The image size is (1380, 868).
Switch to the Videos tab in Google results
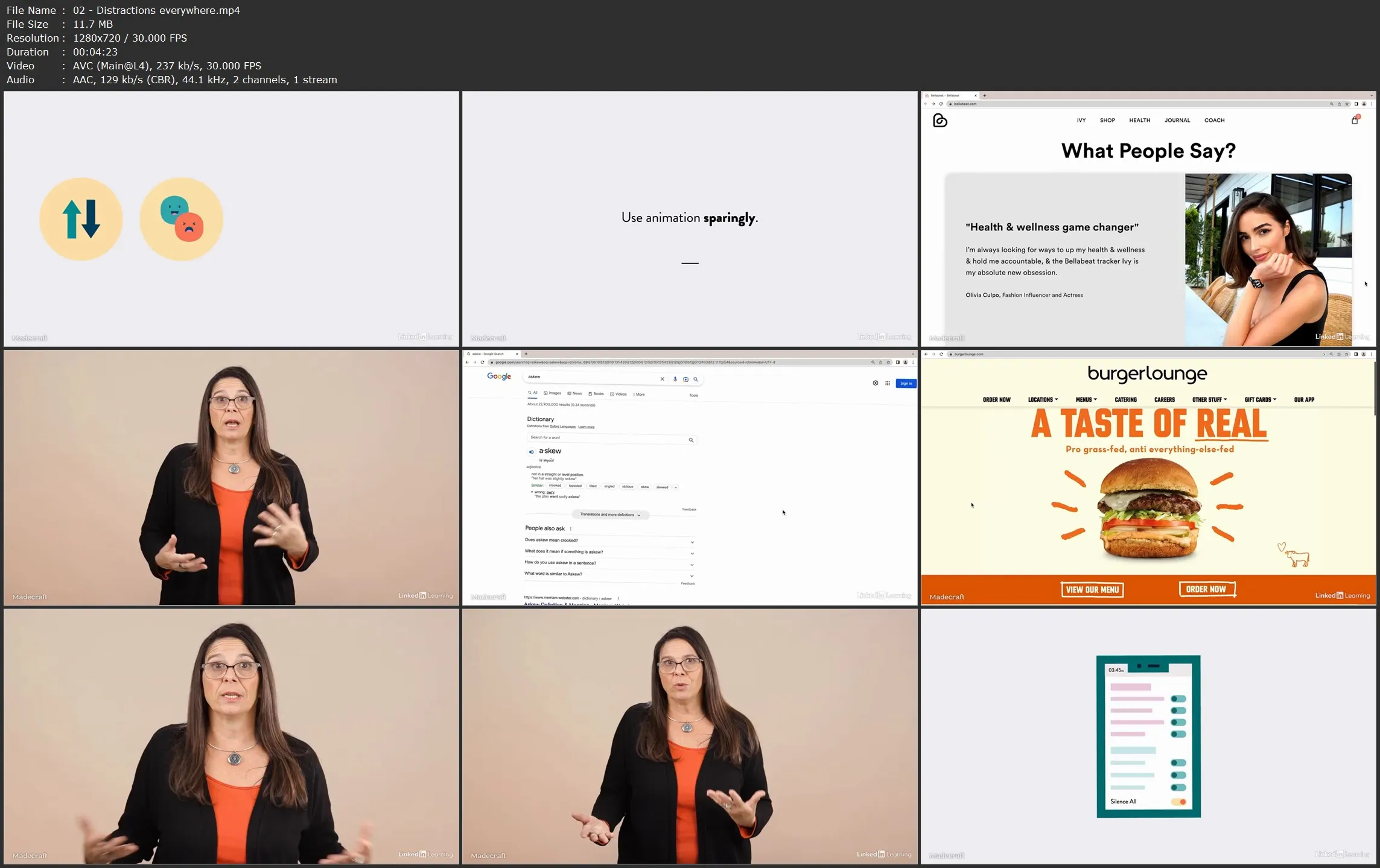pyautogui.click(x=618, y=394)
